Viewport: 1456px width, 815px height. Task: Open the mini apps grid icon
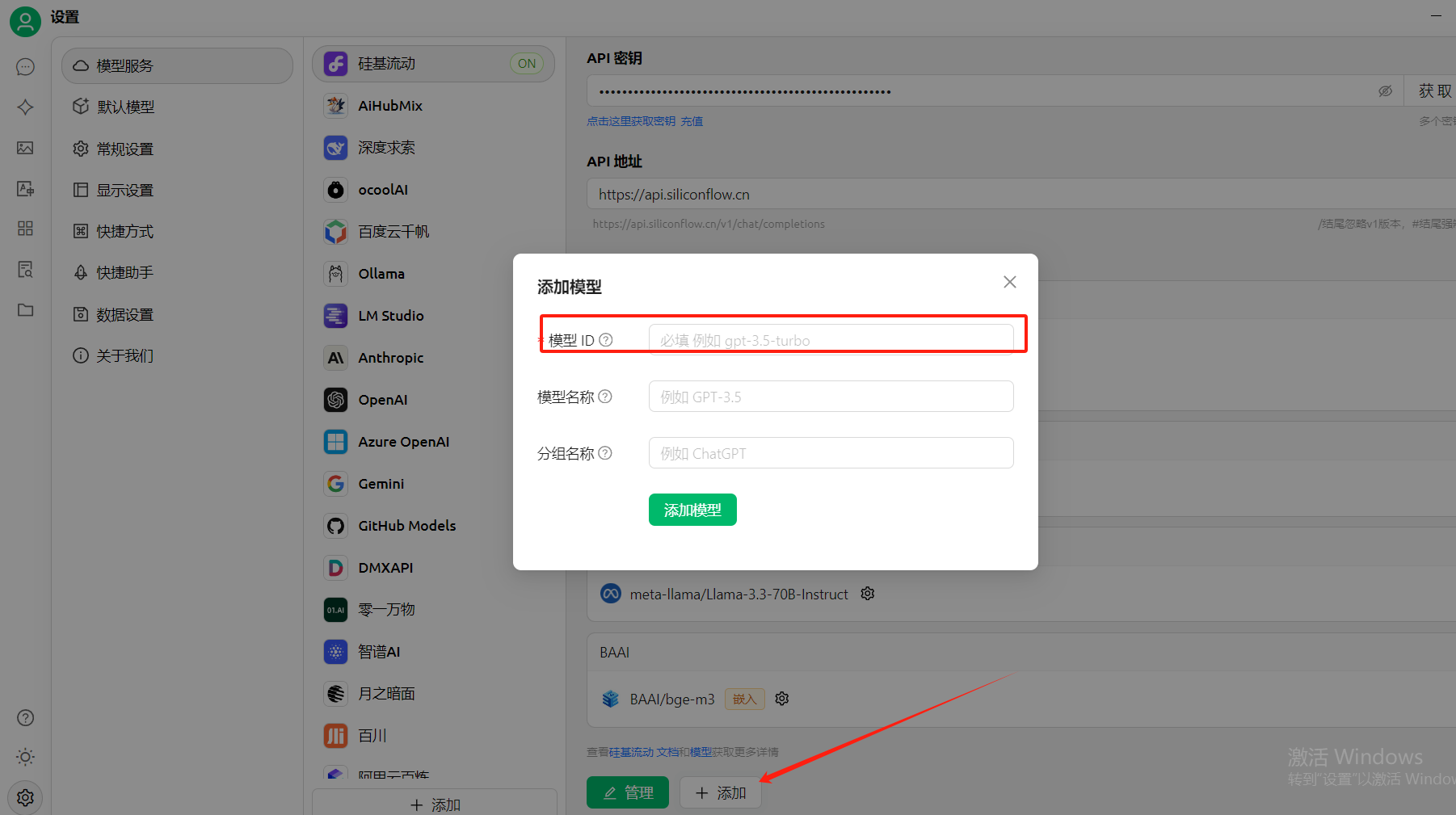(25, 229)
